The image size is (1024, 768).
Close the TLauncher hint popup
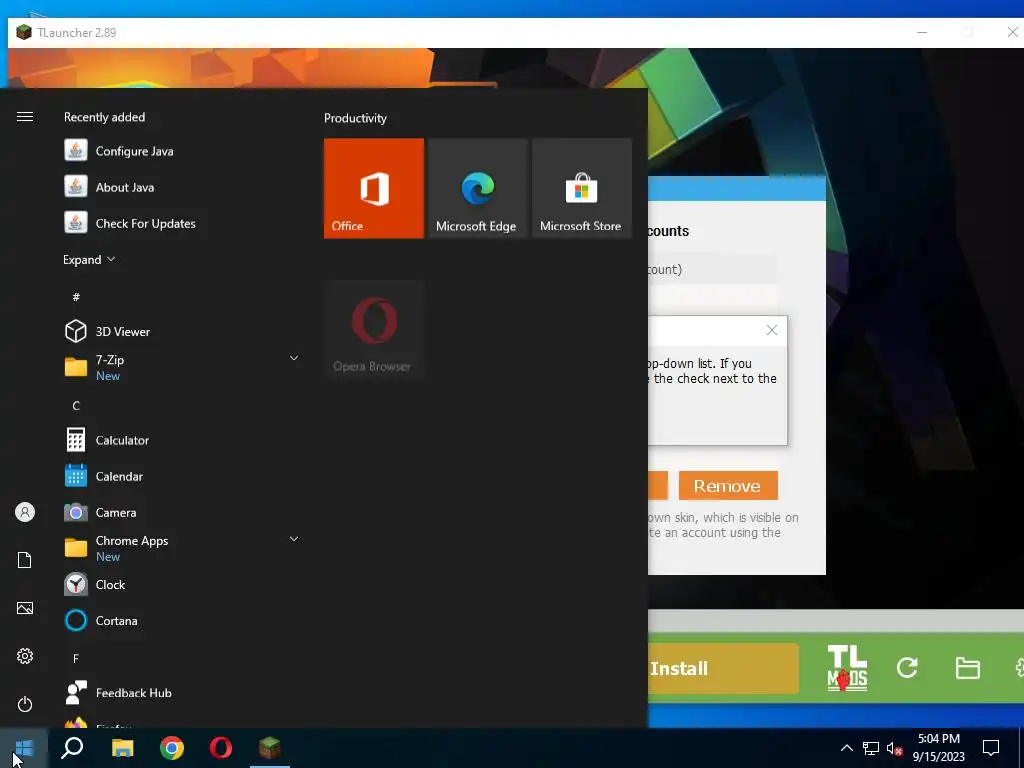pos(772,330)
